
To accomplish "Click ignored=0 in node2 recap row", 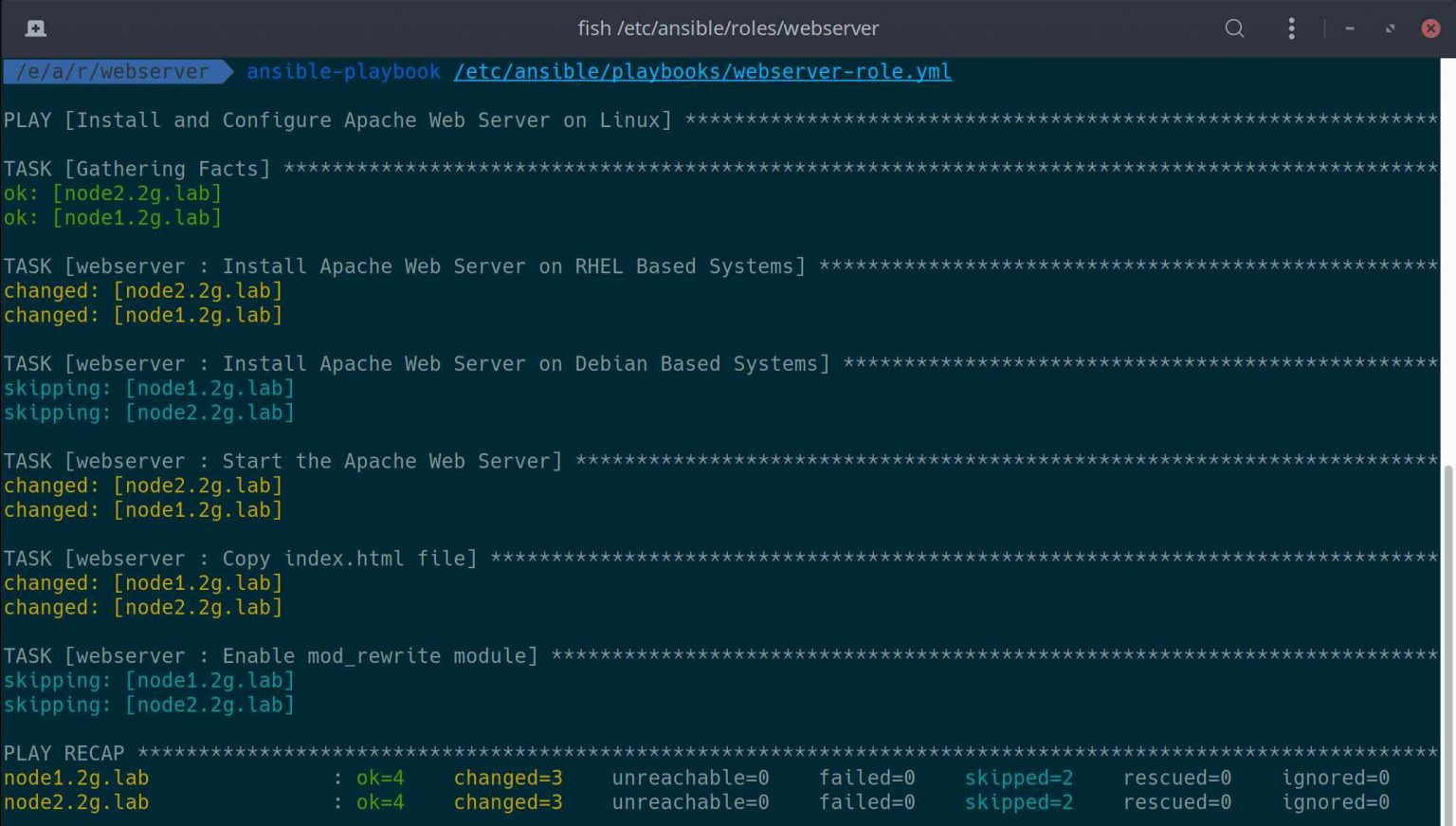I will pyautogui.click(x=1336, y=802).
